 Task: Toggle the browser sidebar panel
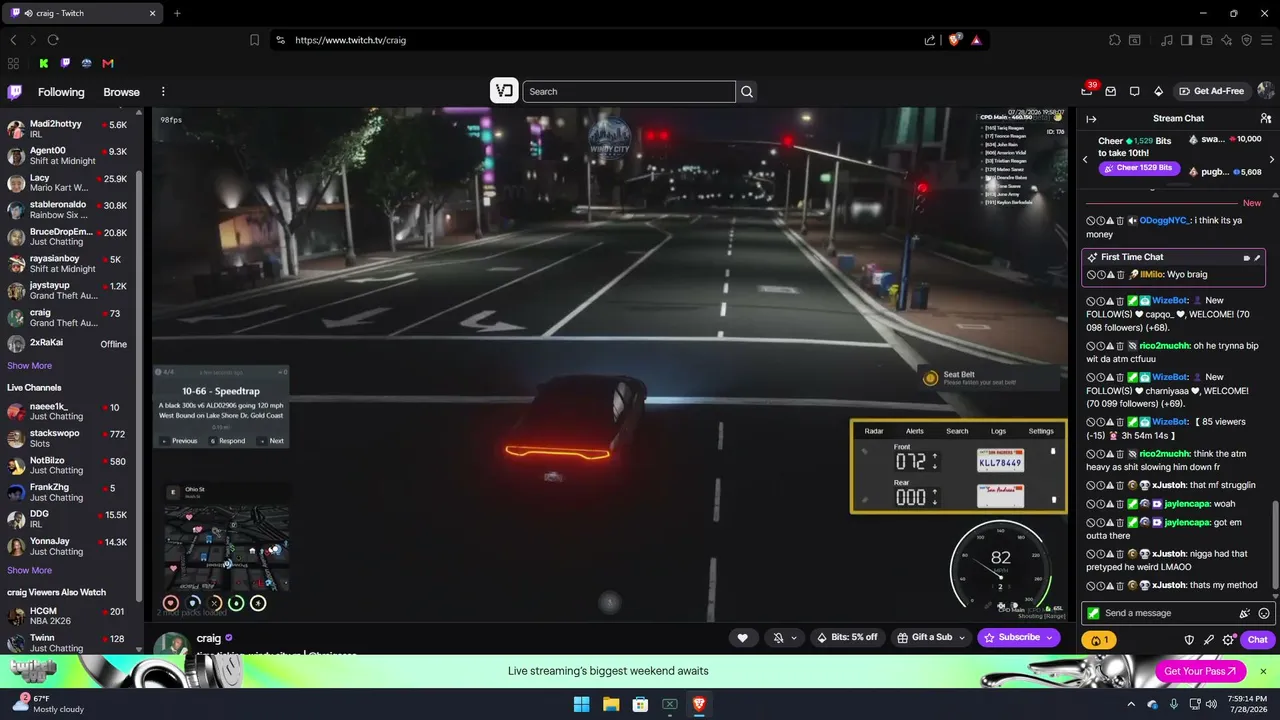[1186, 40]
